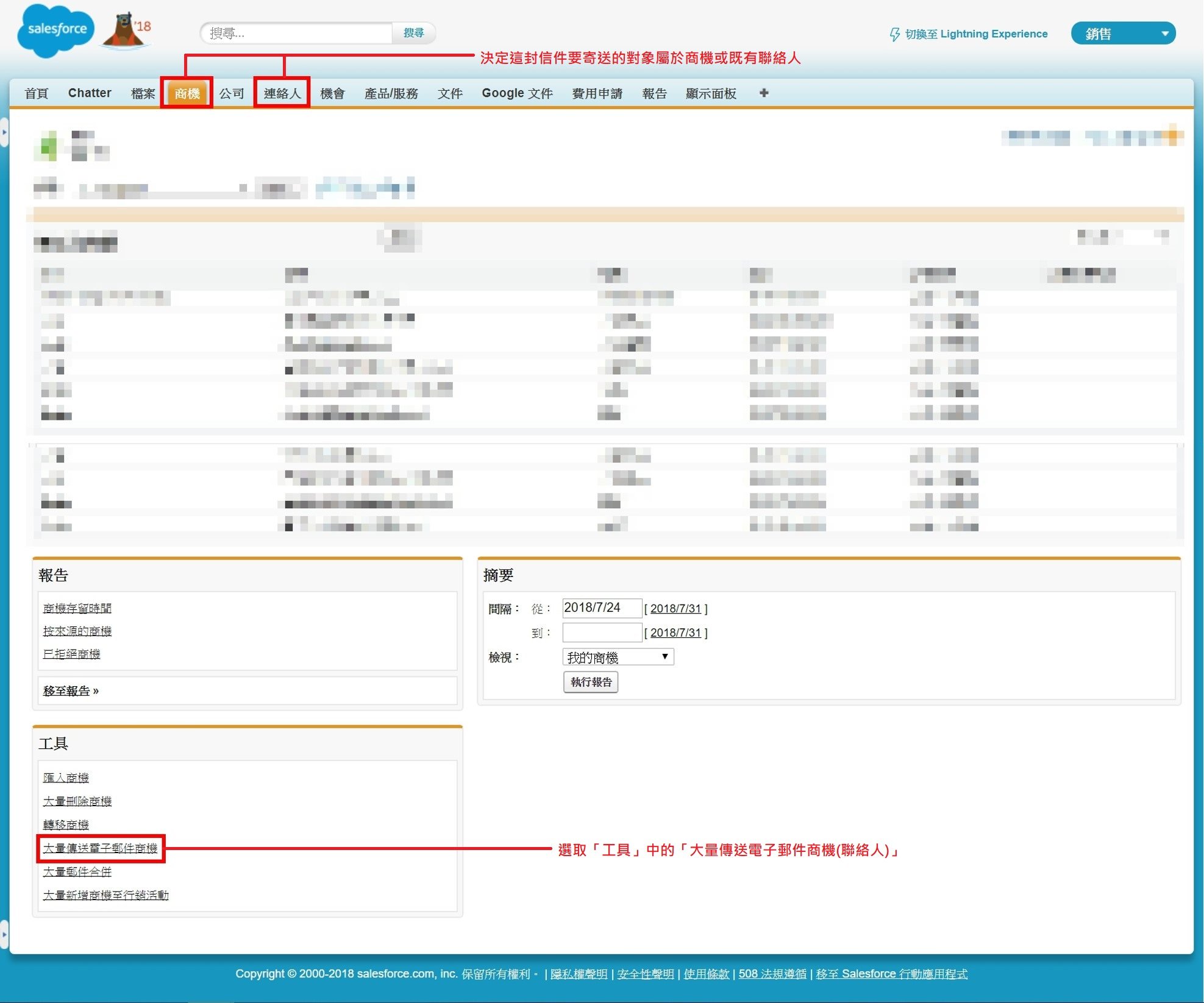
Task: Click inside the 間隔 從 date field
Action: pos(600,608)
